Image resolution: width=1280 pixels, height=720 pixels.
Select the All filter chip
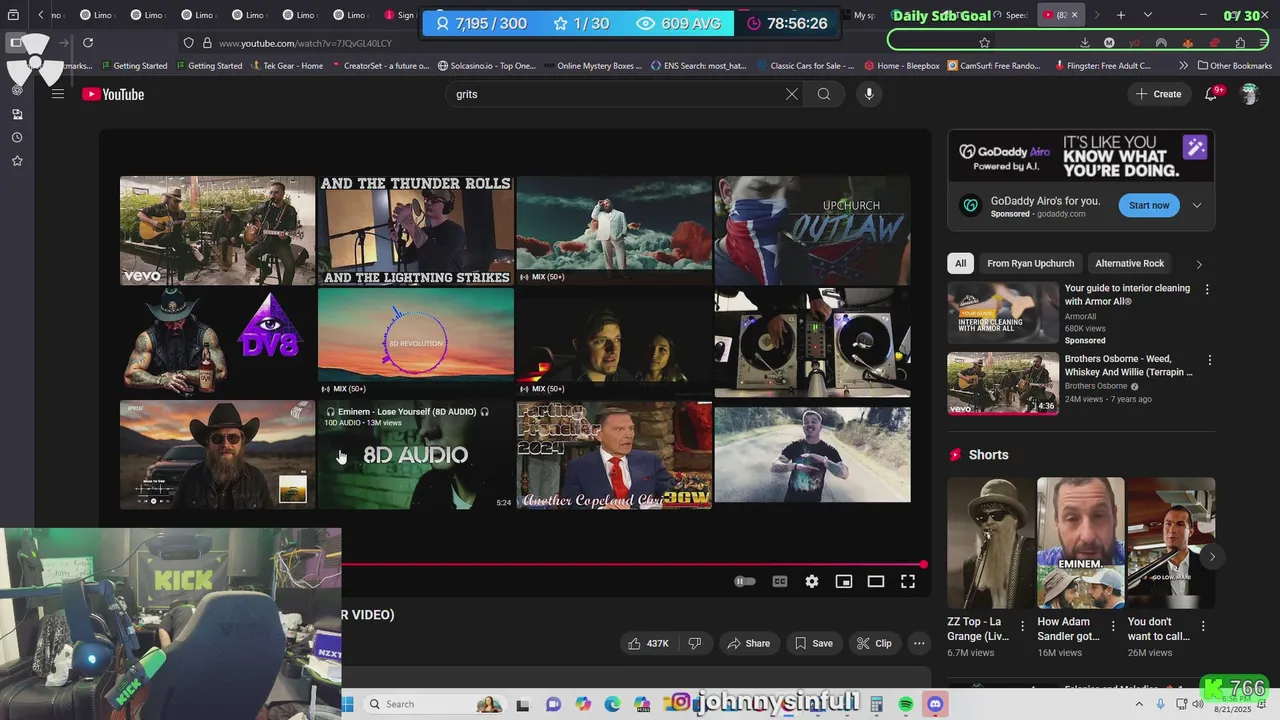click(960, 263)
